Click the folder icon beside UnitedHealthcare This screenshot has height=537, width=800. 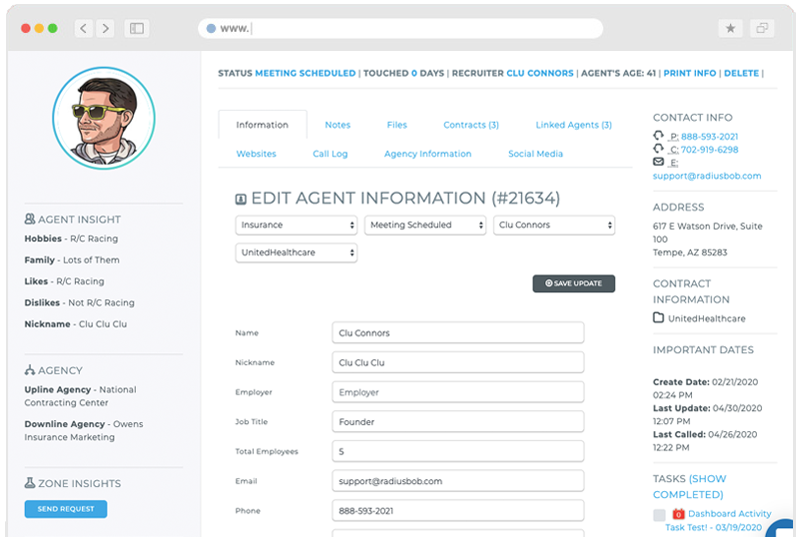pyautogui.click(x=659, y=318)
